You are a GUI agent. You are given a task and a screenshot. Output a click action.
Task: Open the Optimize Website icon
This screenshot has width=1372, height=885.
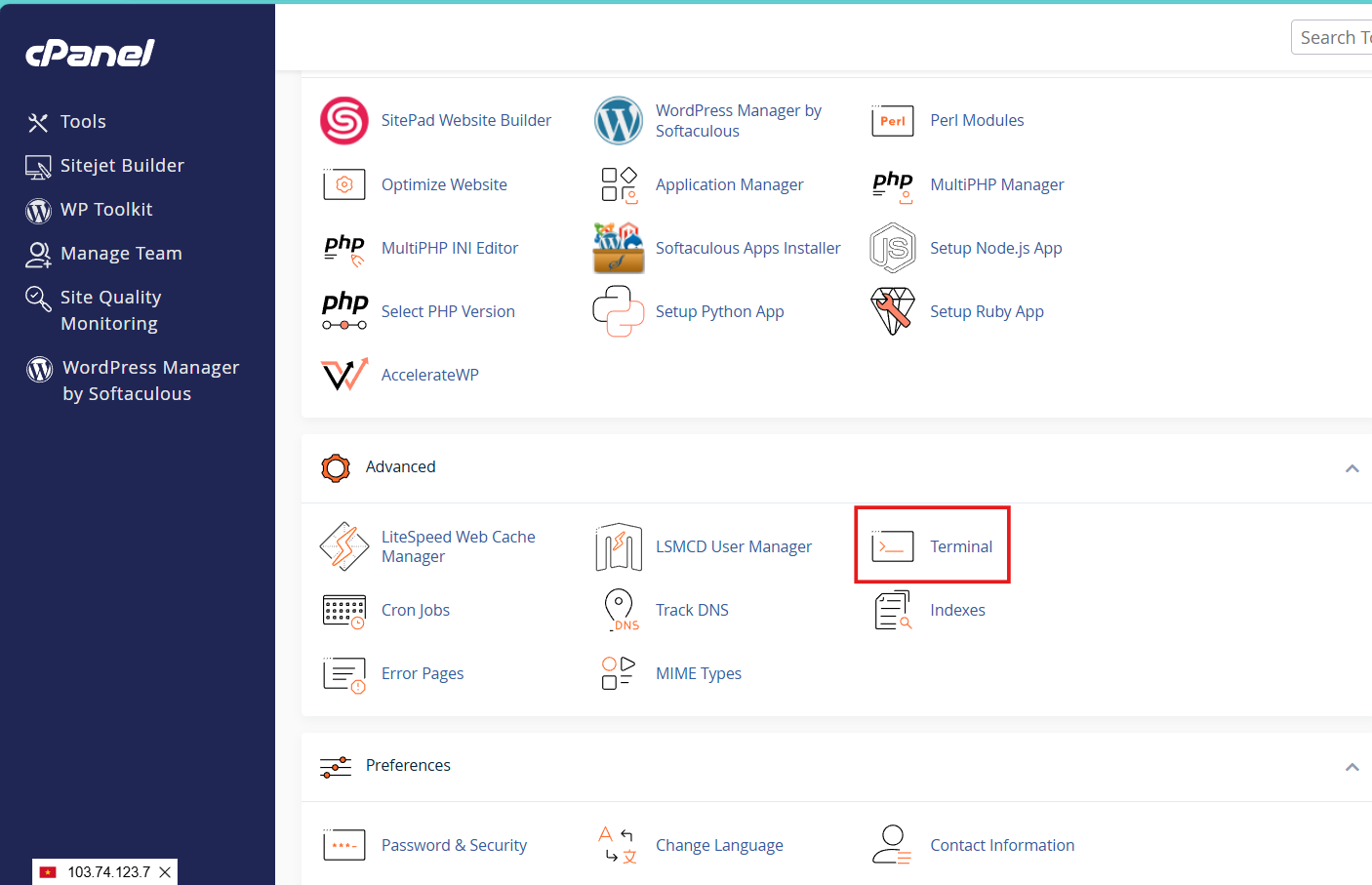point(344,184)
